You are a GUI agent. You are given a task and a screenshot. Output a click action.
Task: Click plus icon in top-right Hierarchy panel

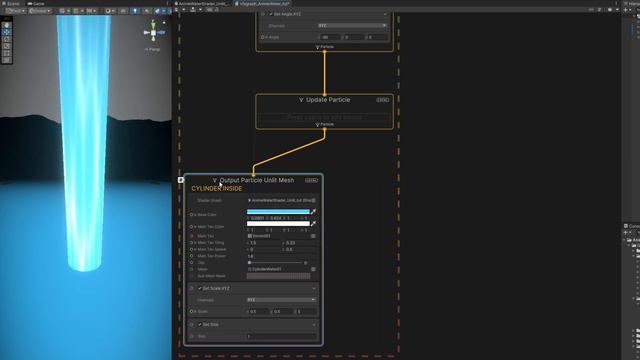[626, 10]
